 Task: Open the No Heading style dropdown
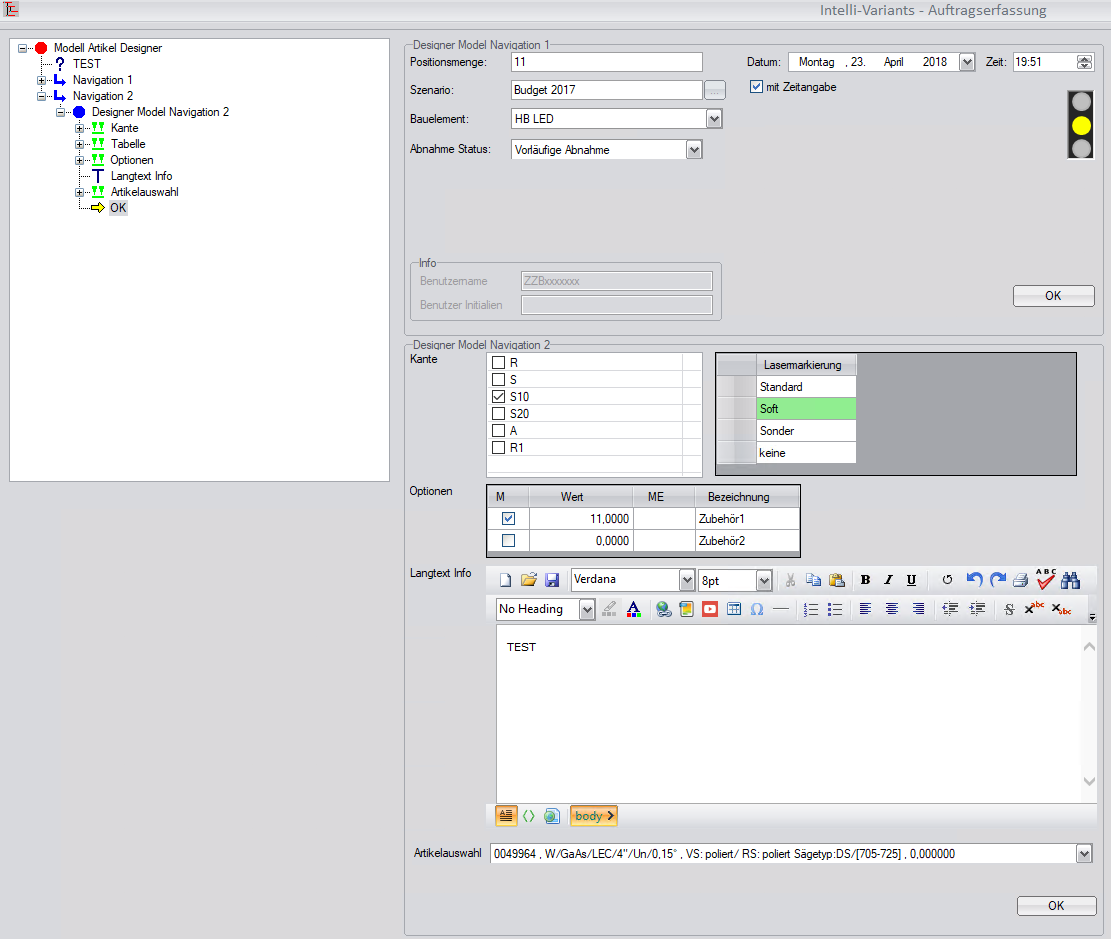(x=587, y=609)
